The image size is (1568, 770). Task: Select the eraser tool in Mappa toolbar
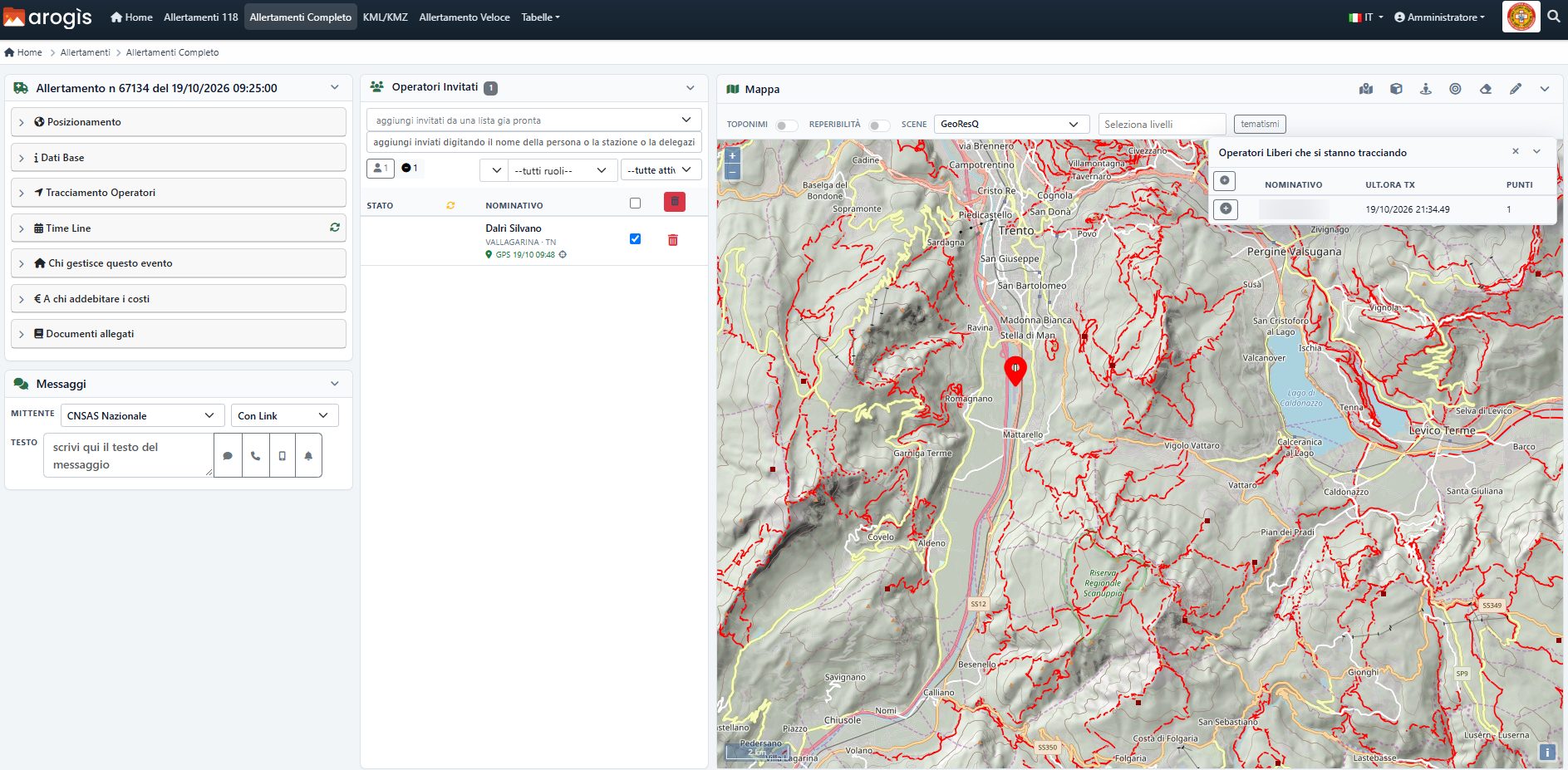pyautogui.click(x=1486, y=89)
